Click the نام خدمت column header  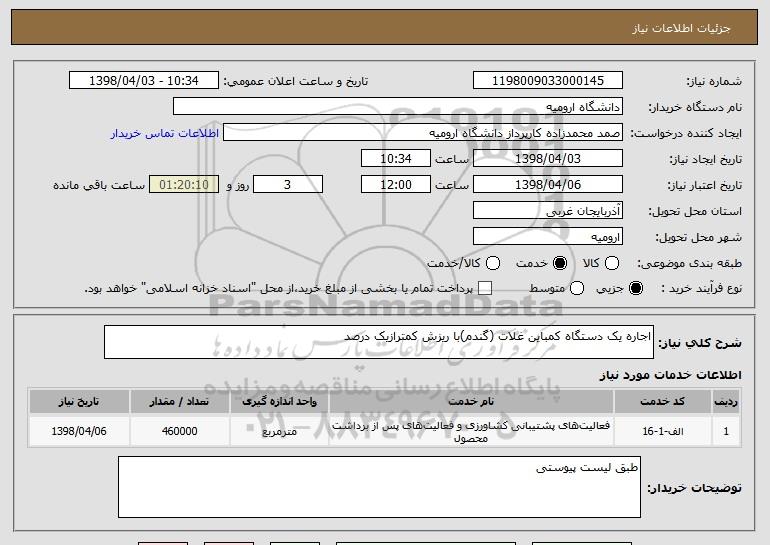point(471,402)
